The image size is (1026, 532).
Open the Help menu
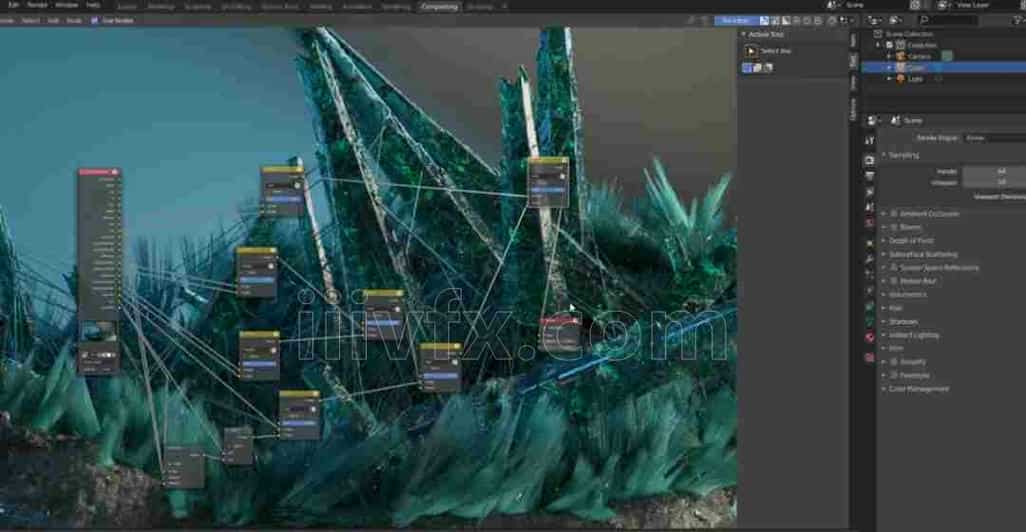point(93,5)
